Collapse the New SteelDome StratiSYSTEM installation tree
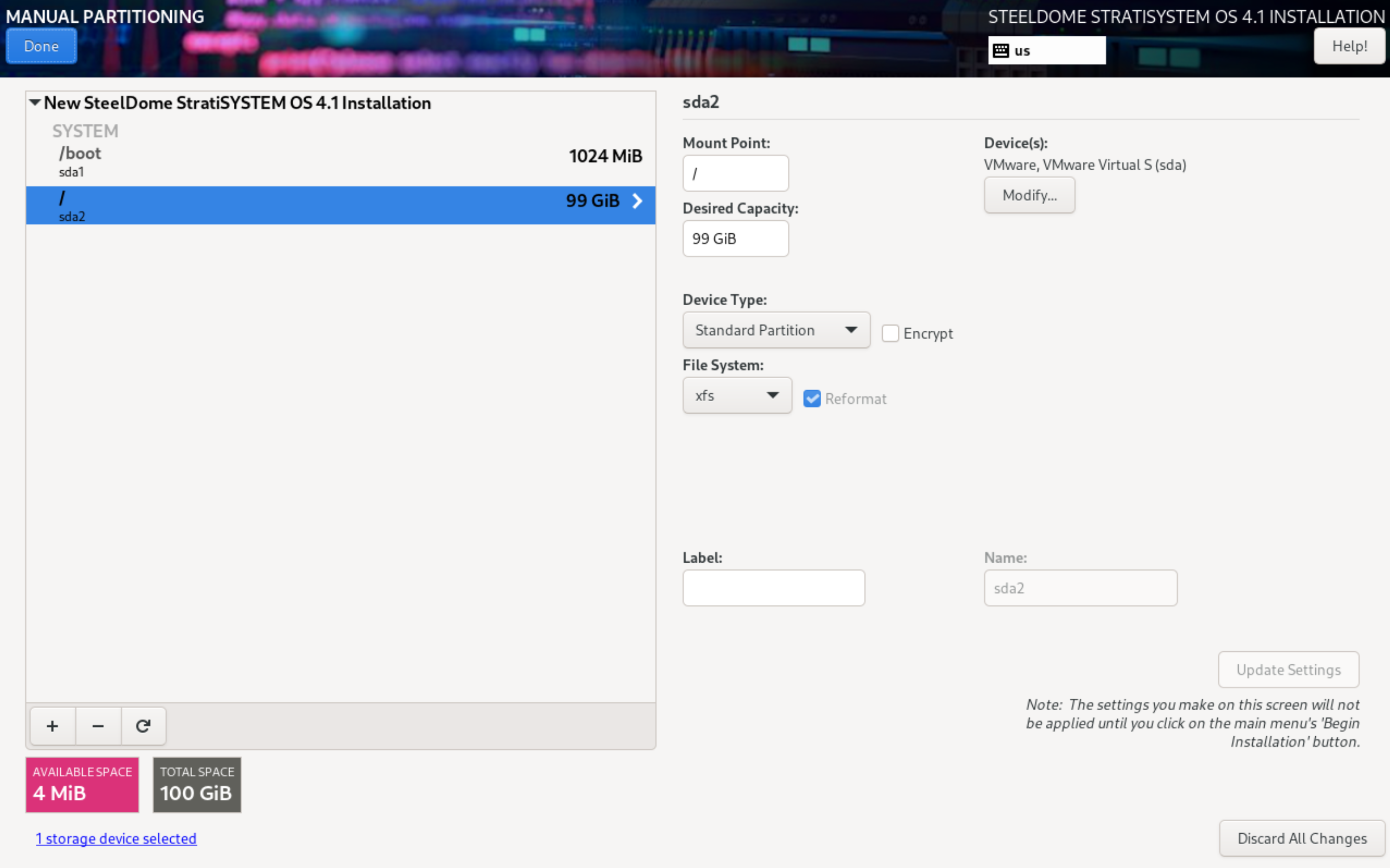The width and height of the screenshot is (1390, 868). tap(35, 103)
